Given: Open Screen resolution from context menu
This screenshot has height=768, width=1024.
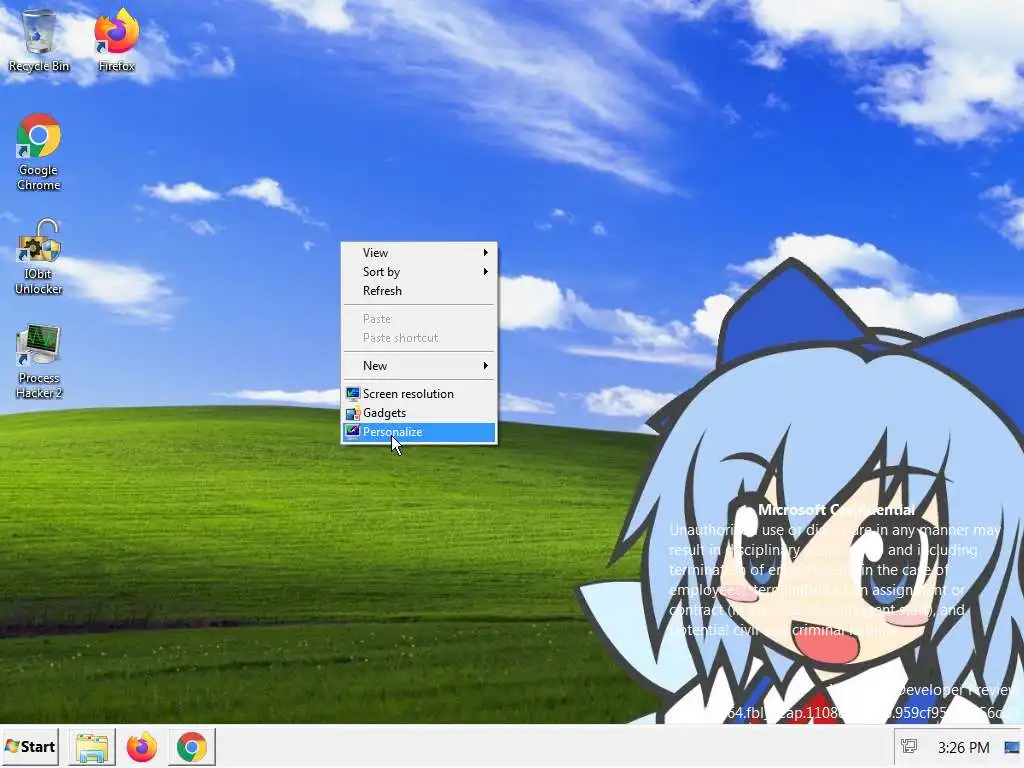Looking at the screenshot, I should point(419,394).
